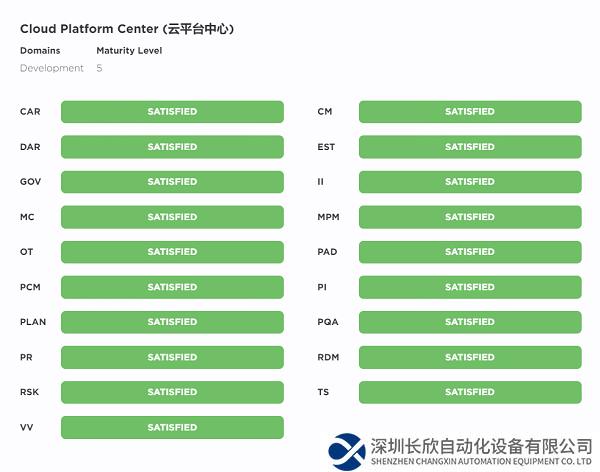Click the MPM row SATISFIED bar
Screen dimensions: 600x472
coord(470,217)
